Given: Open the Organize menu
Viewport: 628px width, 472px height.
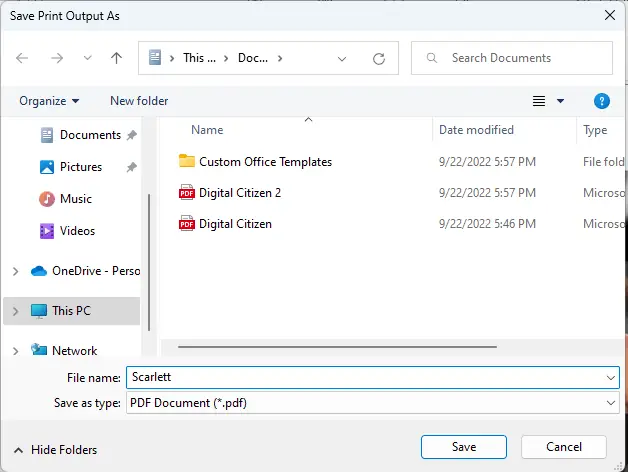Looking at the screenshot, I should [x=49, y=101].
